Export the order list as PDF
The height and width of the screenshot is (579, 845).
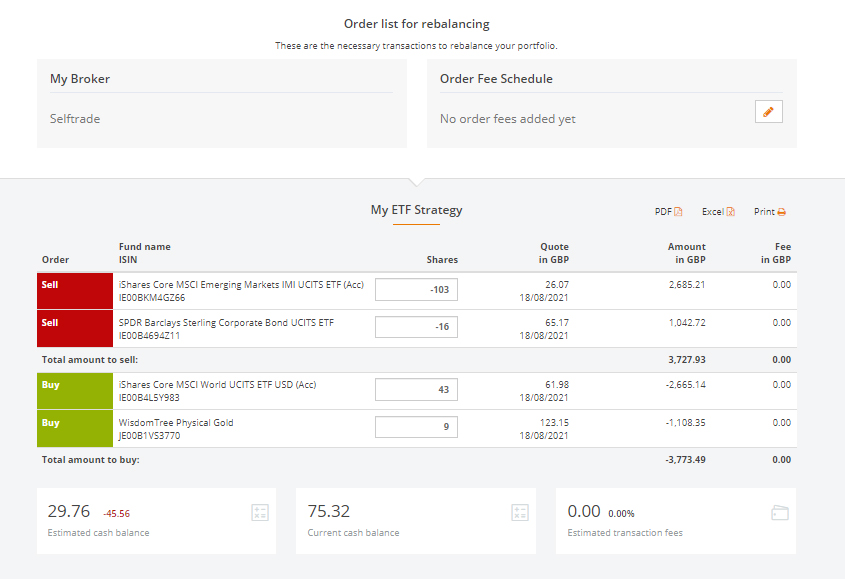[x=668, y=212]
